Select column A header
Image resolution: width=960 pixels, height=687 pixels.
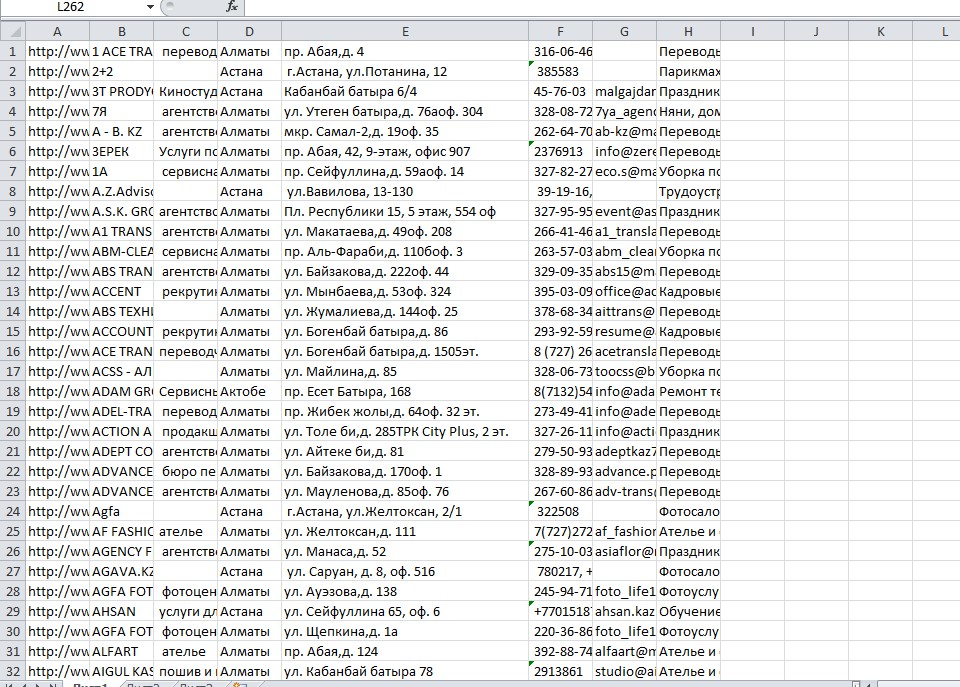pos(58,31)
